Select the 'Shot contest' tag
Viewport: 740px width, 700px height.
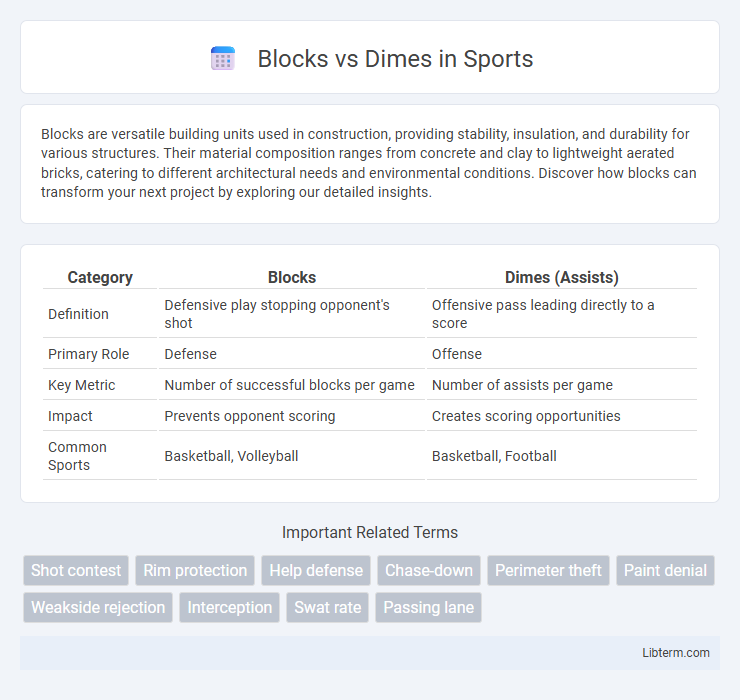tap(76, 570)
